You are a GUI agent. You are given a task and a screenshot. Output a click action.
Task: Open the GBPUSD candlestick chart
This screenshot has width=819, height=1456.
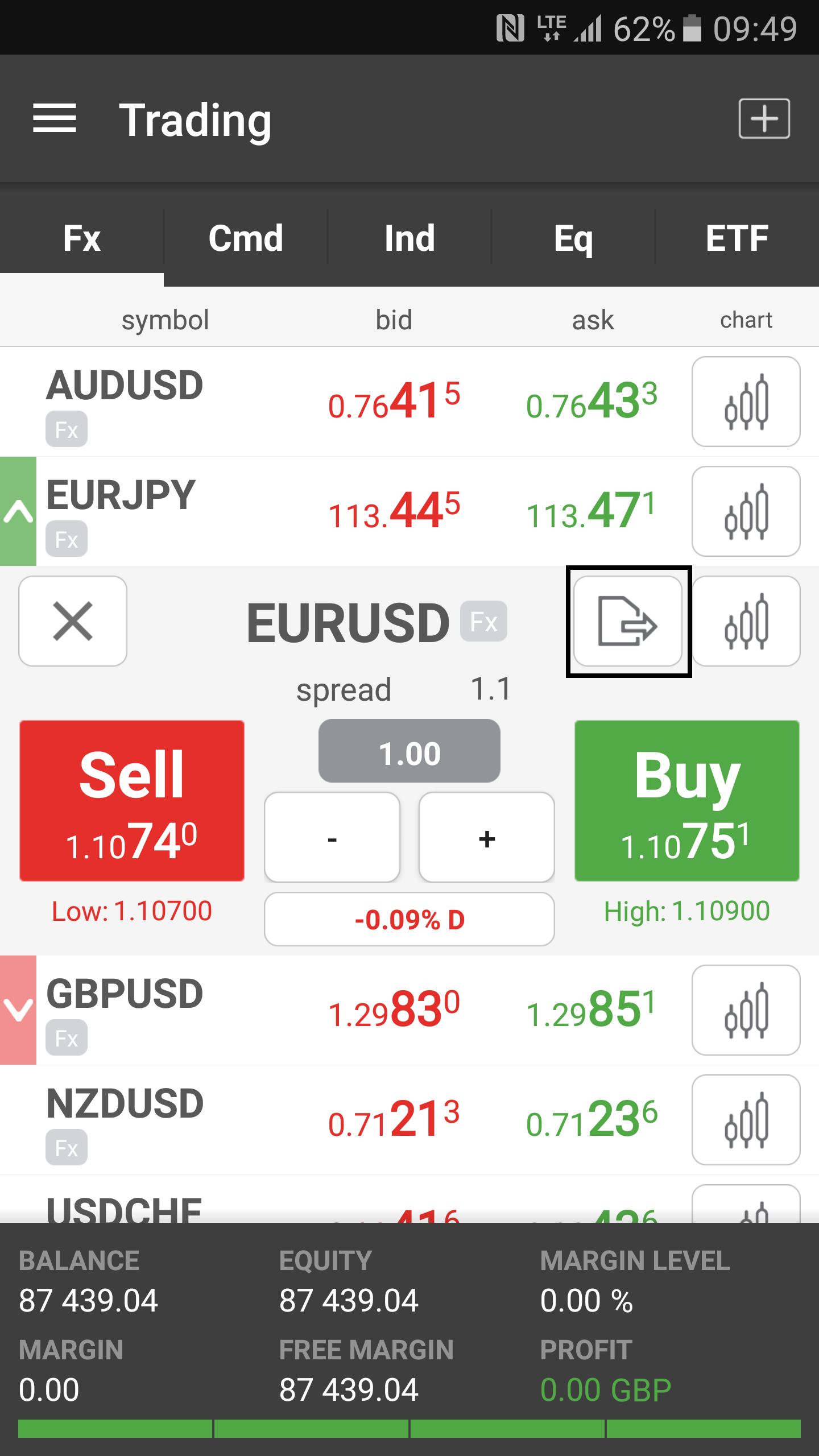point(746,1010)
